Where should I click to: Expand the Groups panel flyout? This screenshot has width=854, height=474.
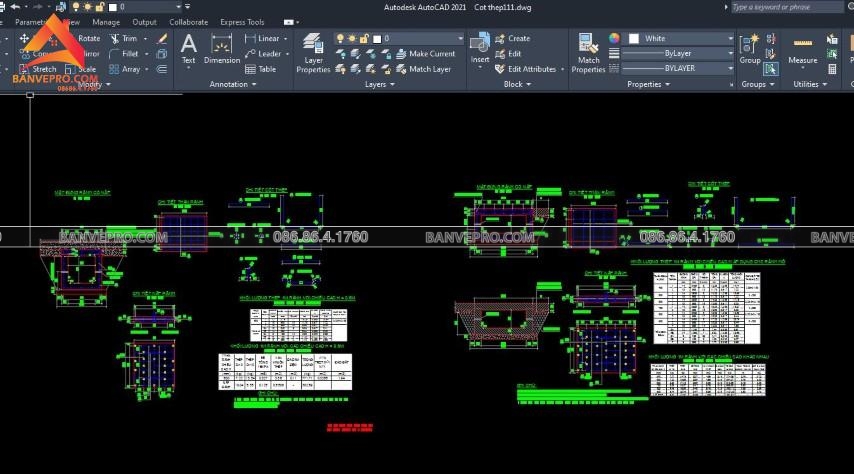[x=758, y=84]
